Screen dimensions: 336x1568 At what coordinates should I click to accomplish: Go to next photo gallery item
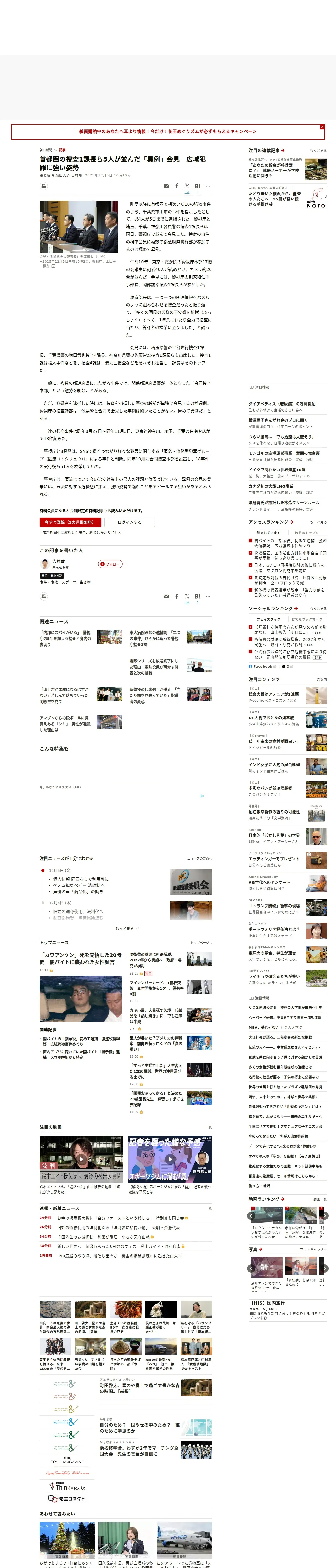tap(324, 1269)
